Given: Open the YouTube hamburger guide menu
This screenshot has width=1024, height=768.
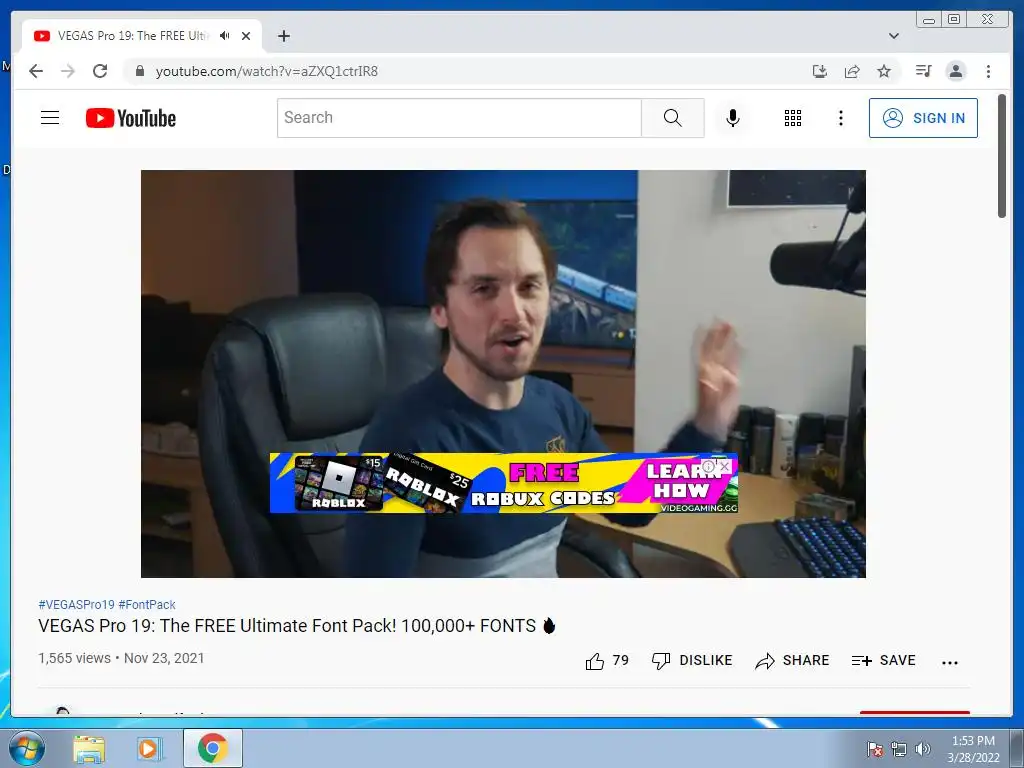Looking at the screenshot, I should click(x=50, y=118).
